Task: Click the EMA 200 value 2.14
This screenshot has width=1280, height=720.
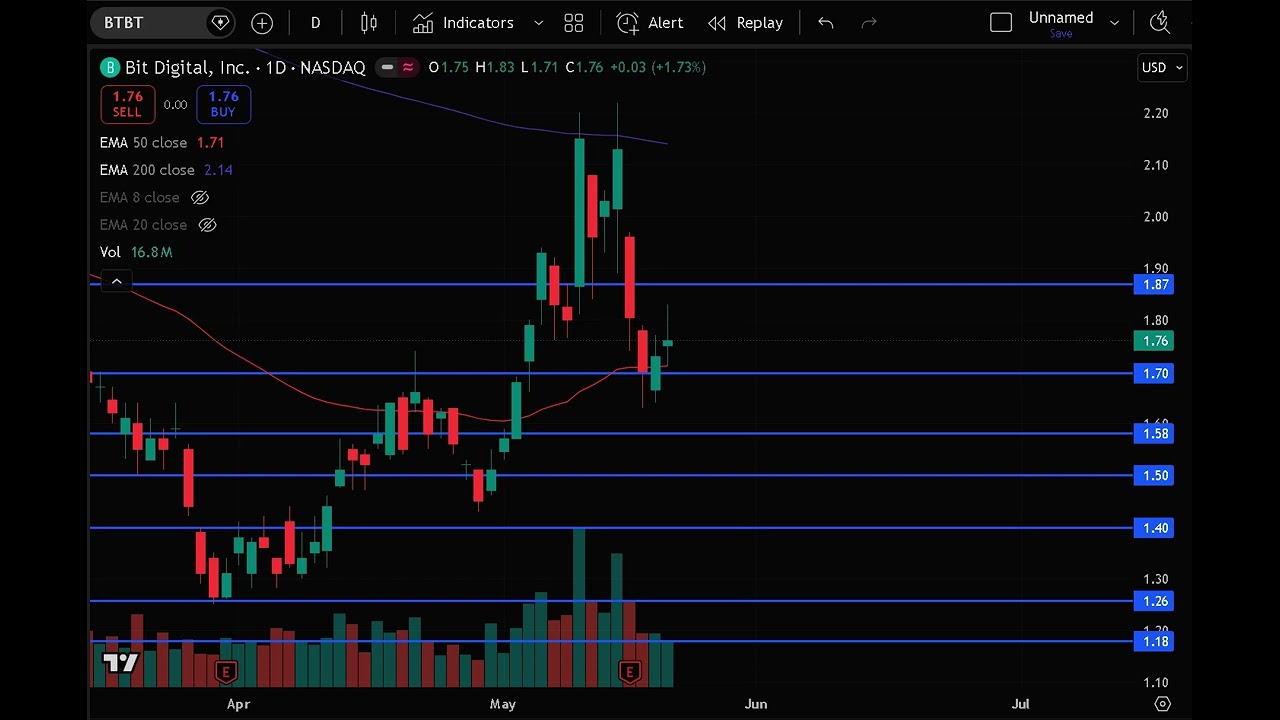Action: click(218, 170)
